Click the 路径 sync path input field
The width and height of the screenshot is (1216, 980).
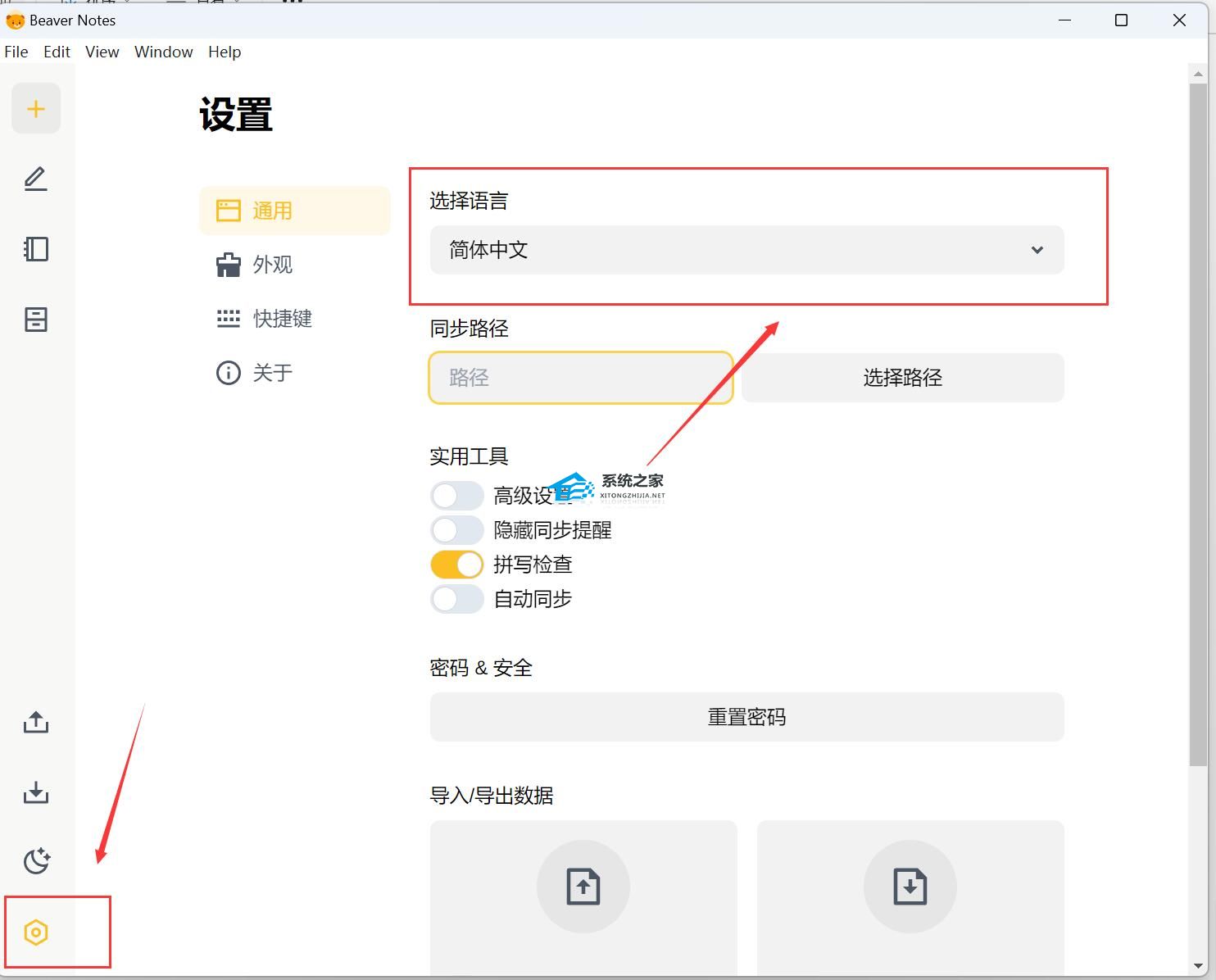coord(581,378)
